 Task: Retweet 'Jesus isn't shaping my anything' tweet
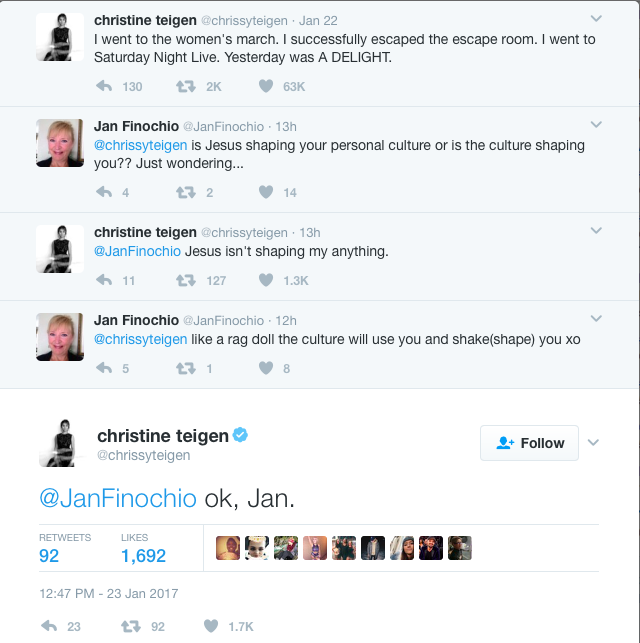pyautogui.click(x=186, y=280)
